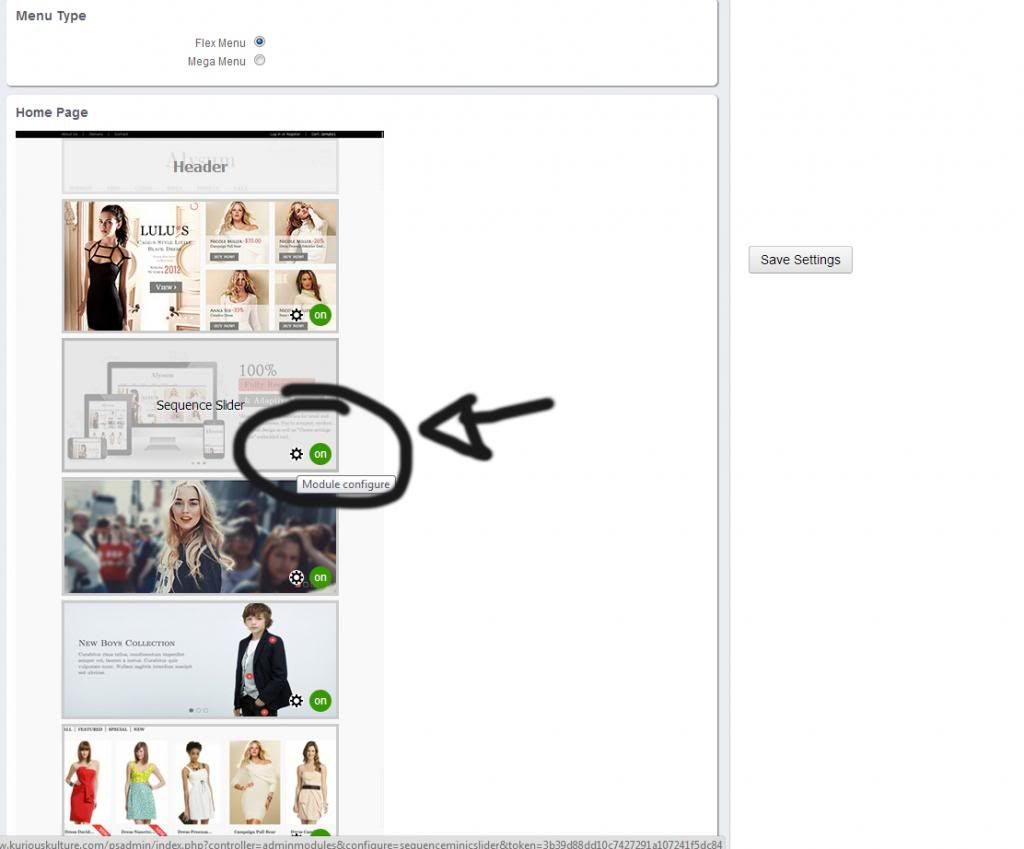Viewport: 1024px width, 849px height.
Task: Toggle off the Sequence Slider module
Action: [x=320, y=454]
